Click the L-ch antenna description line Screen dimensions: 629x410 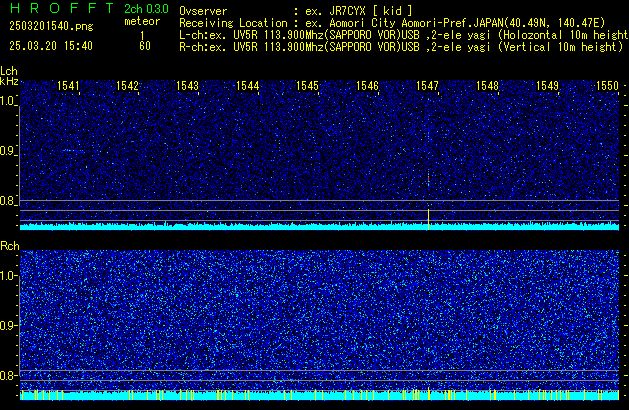point(404,35)
